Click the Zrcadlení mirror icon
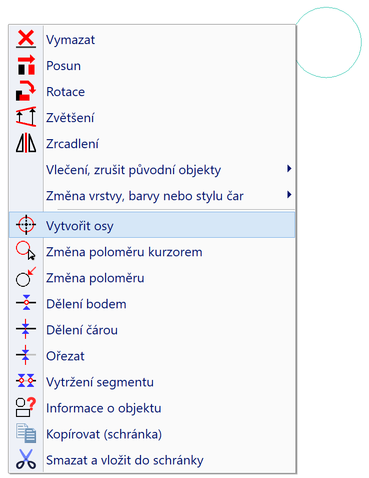The image size is (369, 478). point(26,143)
